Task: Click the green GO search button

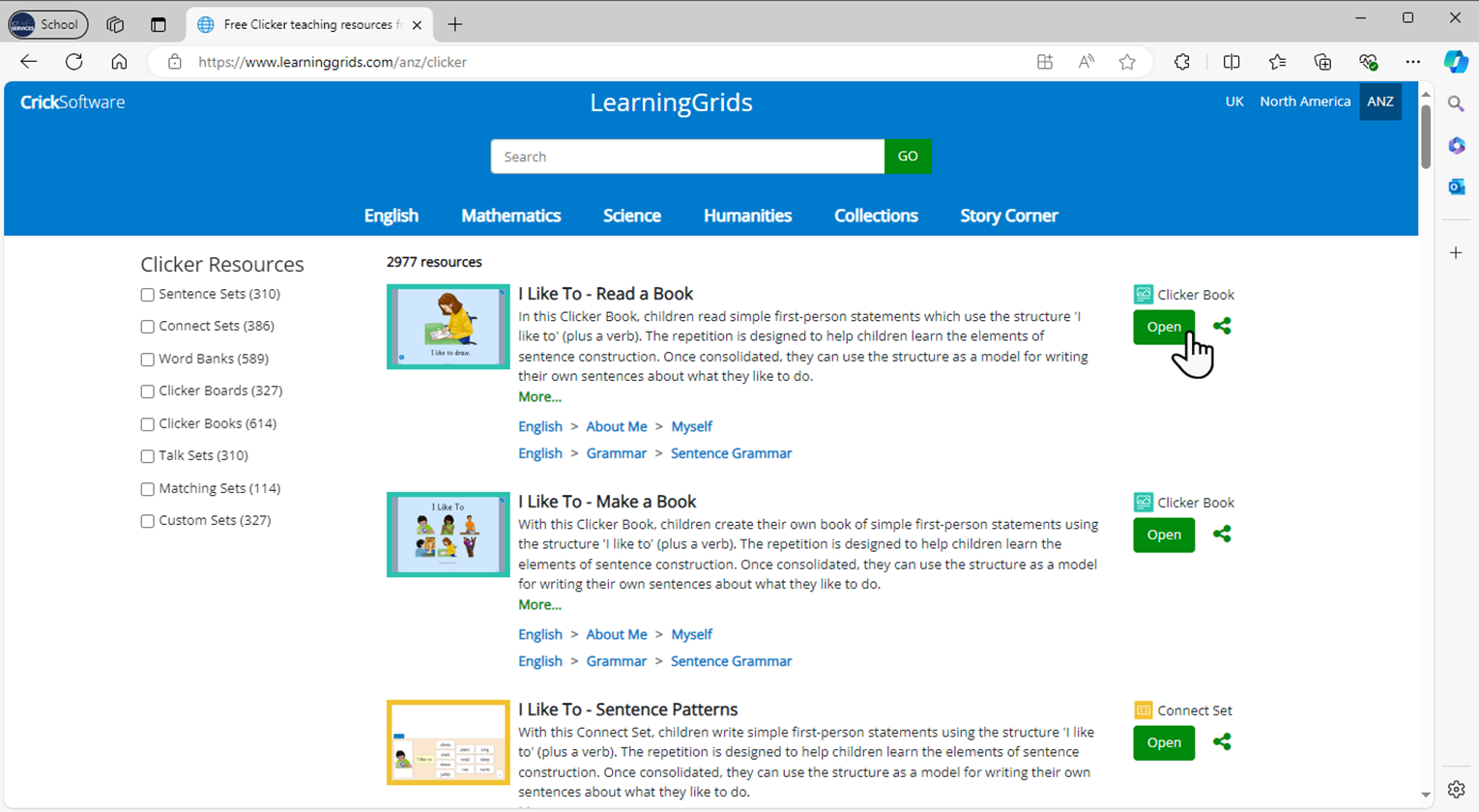Action: point(908,157)
